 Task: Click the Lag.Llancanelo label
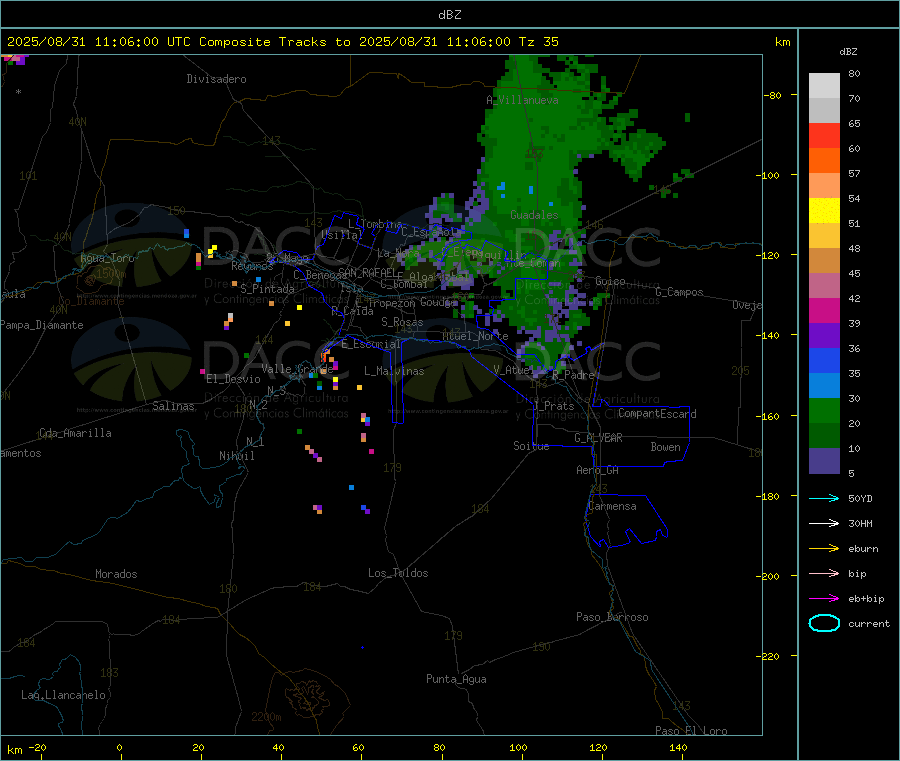coord(64,696)
